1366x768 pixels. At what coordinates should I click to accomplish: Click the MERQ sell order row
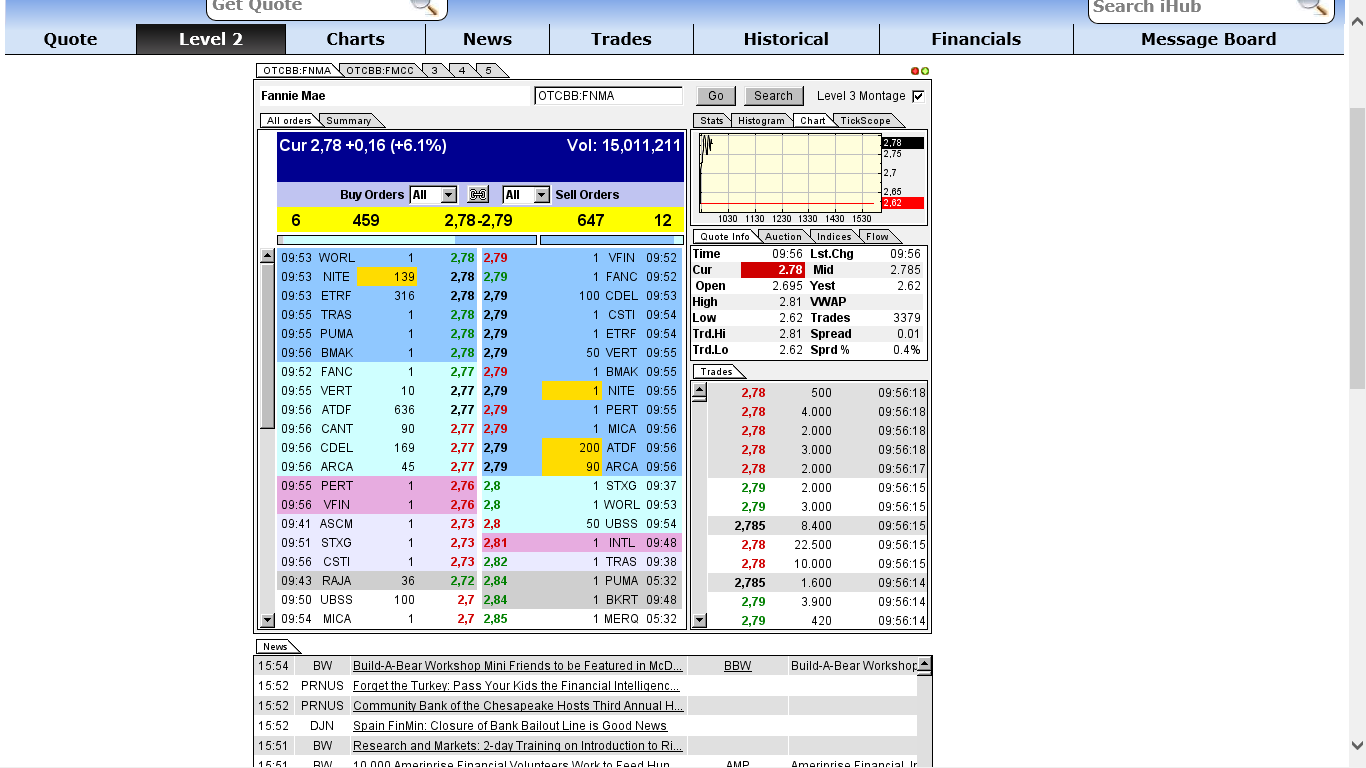point(581,619)
